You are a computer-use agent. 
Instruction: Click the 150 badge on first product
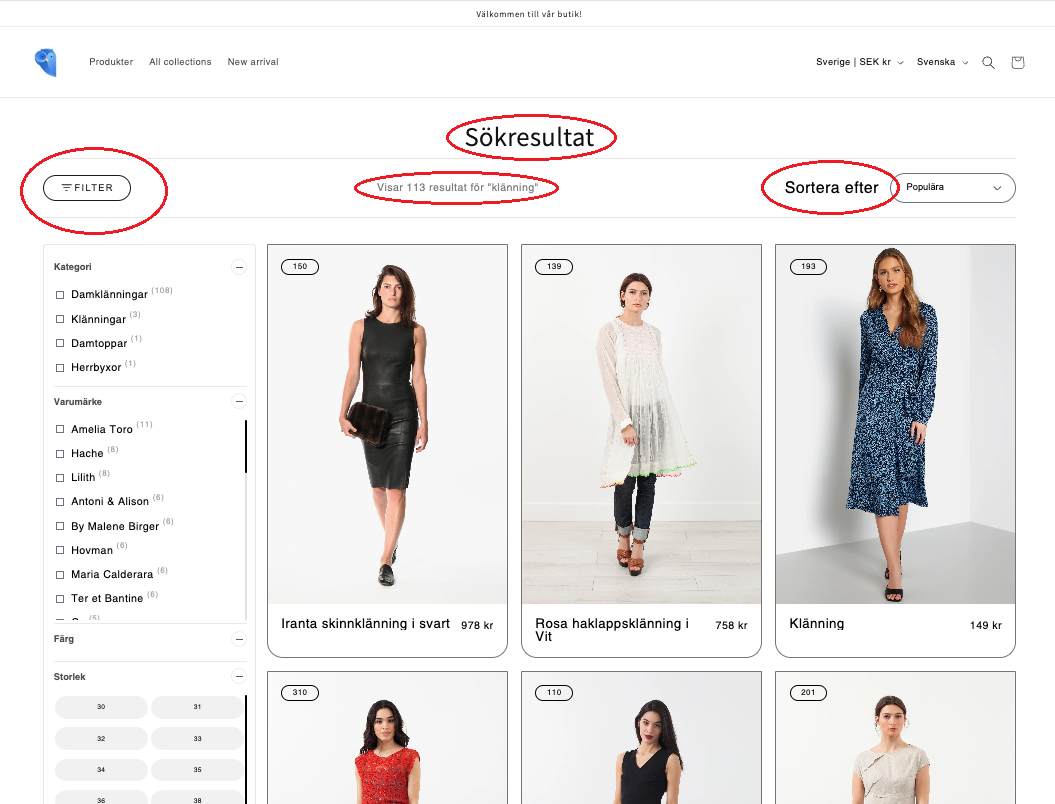(300, 267)
